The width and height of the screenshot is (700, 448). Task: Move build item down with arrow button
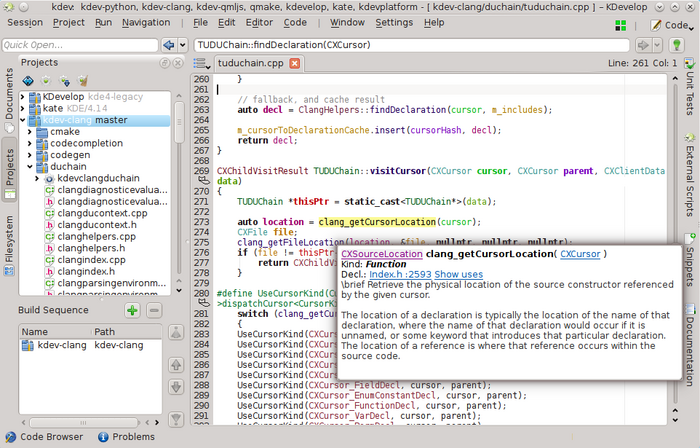pyautogui.click(x=176, y=386)
